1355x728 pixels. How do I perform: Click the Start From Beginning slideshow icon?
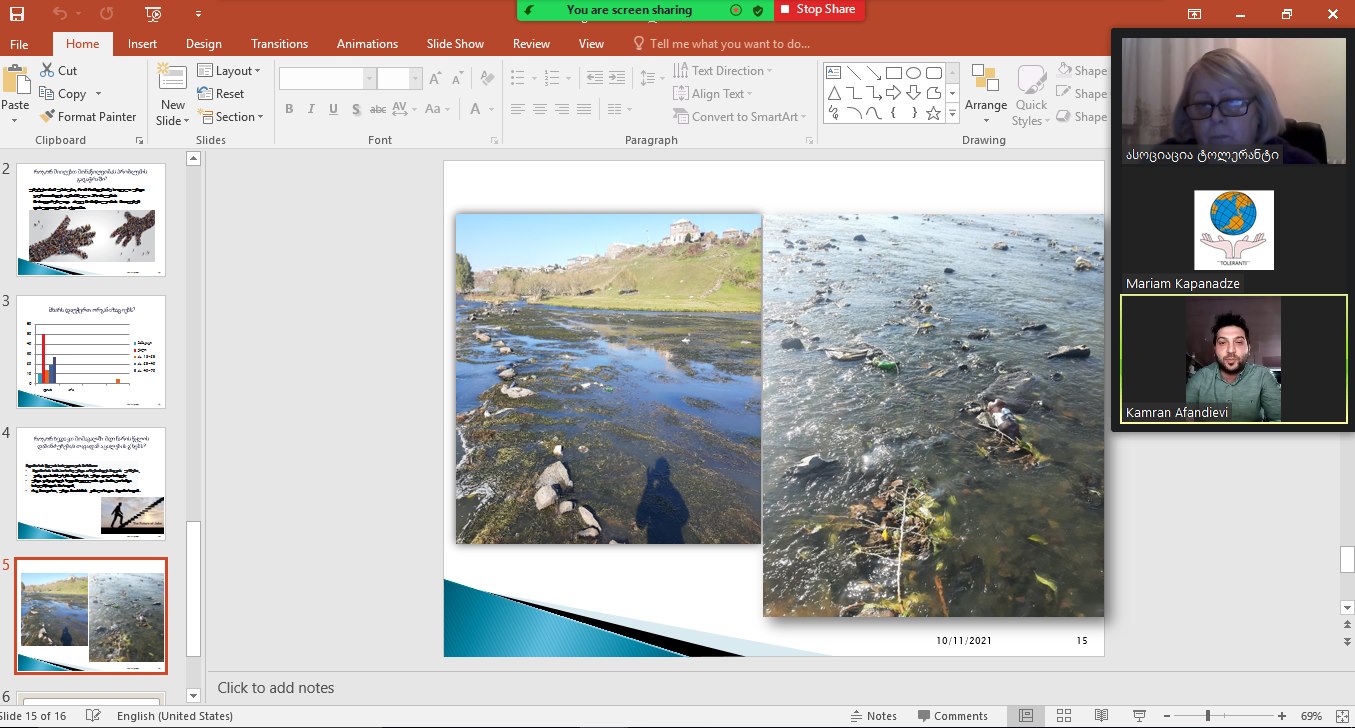tap(154, 14)
